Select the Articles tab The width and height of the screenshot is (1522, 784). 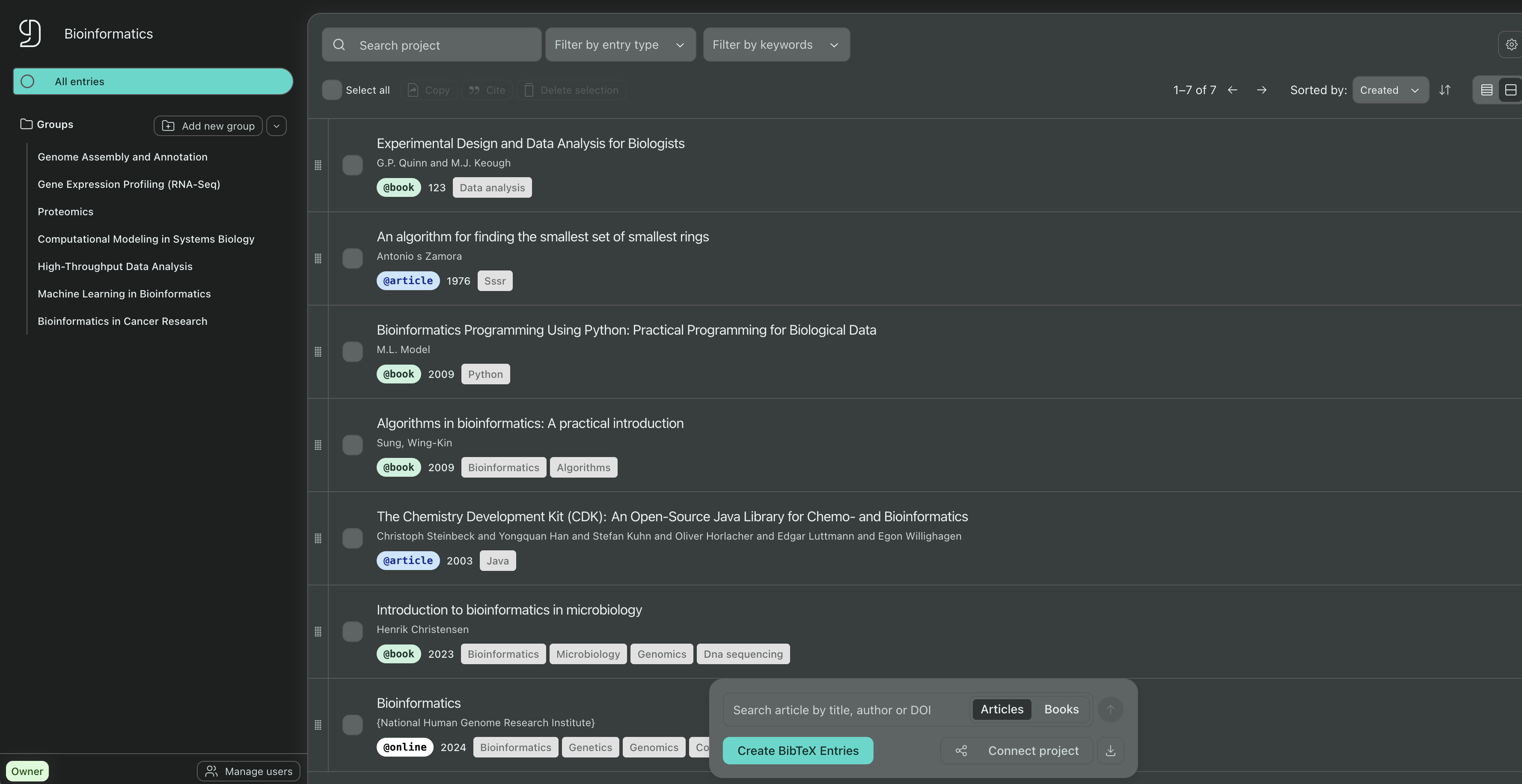pyautogui.click(x=1001, y=709)
